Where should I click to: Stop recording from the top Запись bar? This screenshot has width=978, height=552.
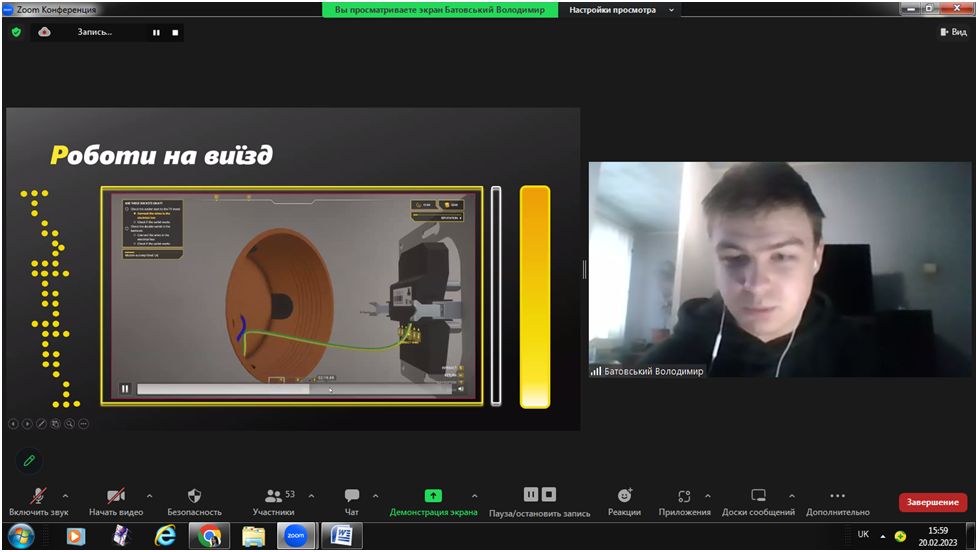pos(175,32)
